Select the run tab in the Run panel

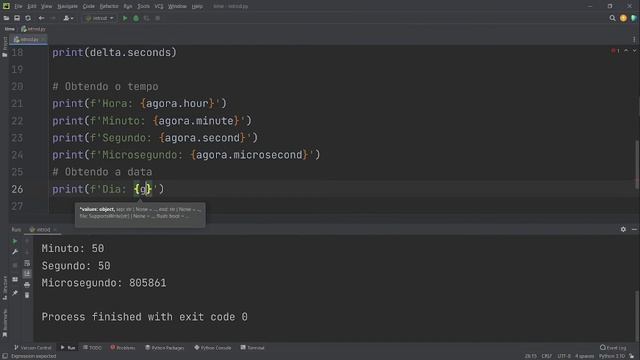point(42,230)
